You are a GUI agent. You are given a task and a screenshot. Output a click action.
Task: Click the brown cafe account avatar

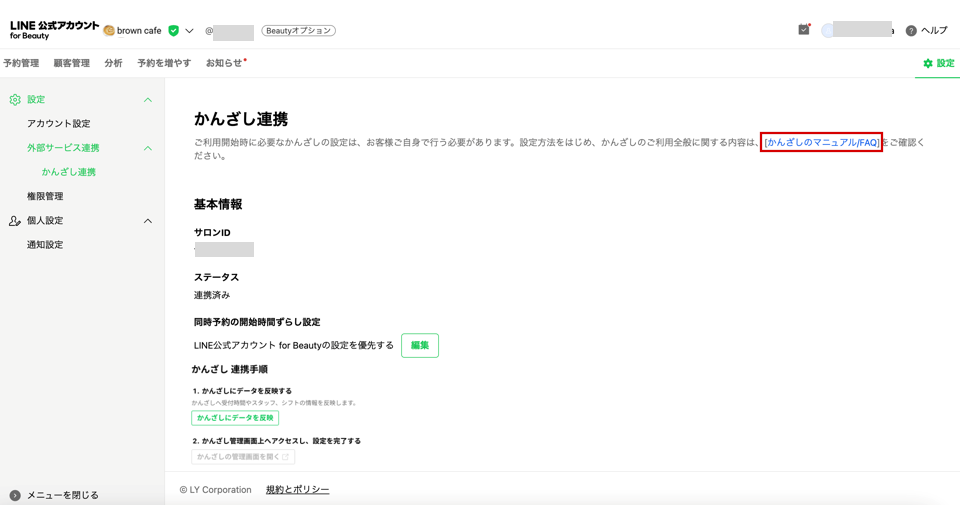(109, 30)
